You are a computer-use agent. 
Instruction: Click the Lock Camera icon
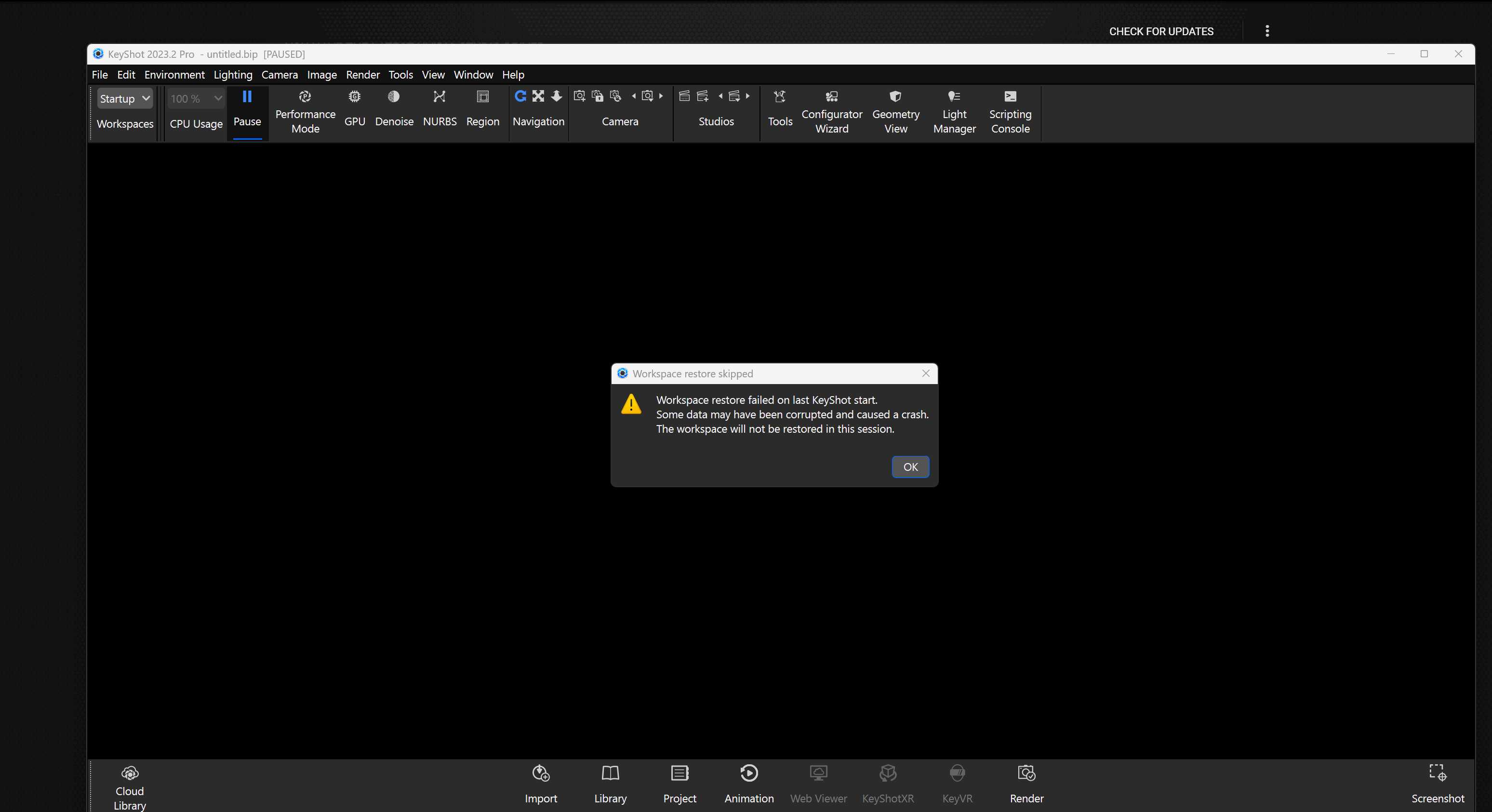coord(597,96)
